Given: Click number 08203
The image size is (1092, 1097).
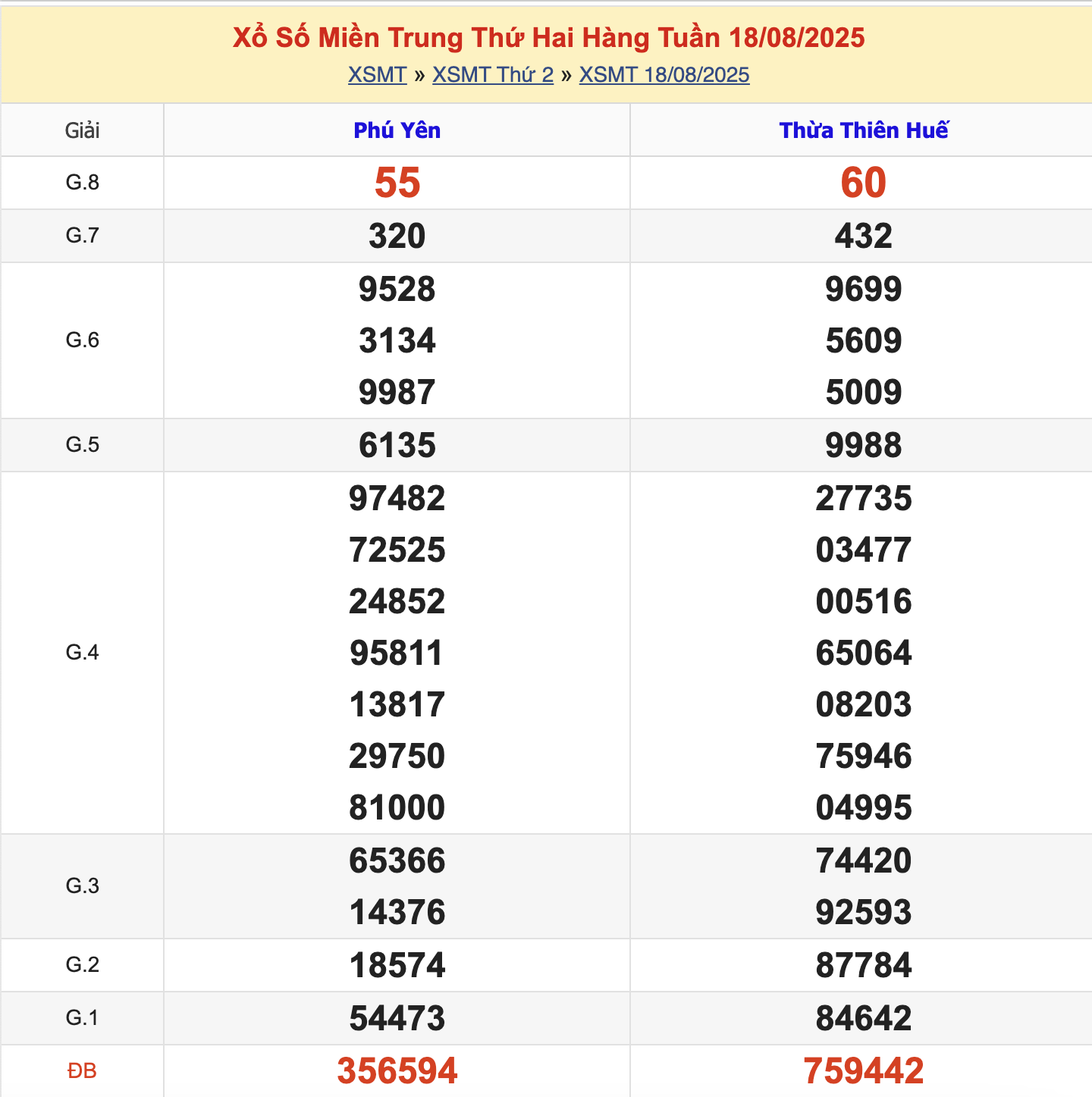Looking at the screenshot, I should coord(864,704).
